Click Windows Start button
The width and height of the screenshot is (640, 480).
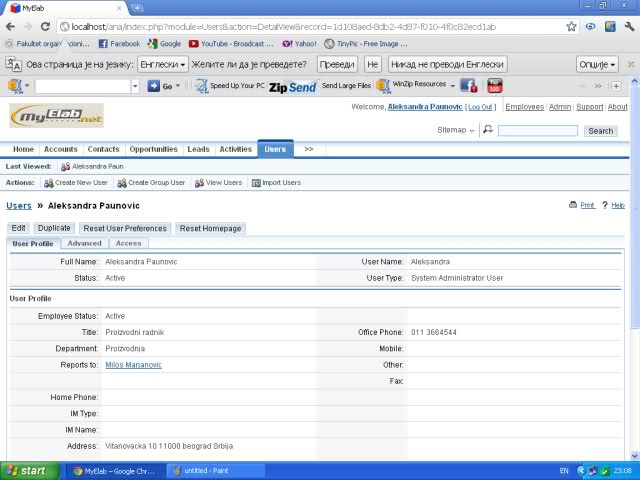pos(25,470)
